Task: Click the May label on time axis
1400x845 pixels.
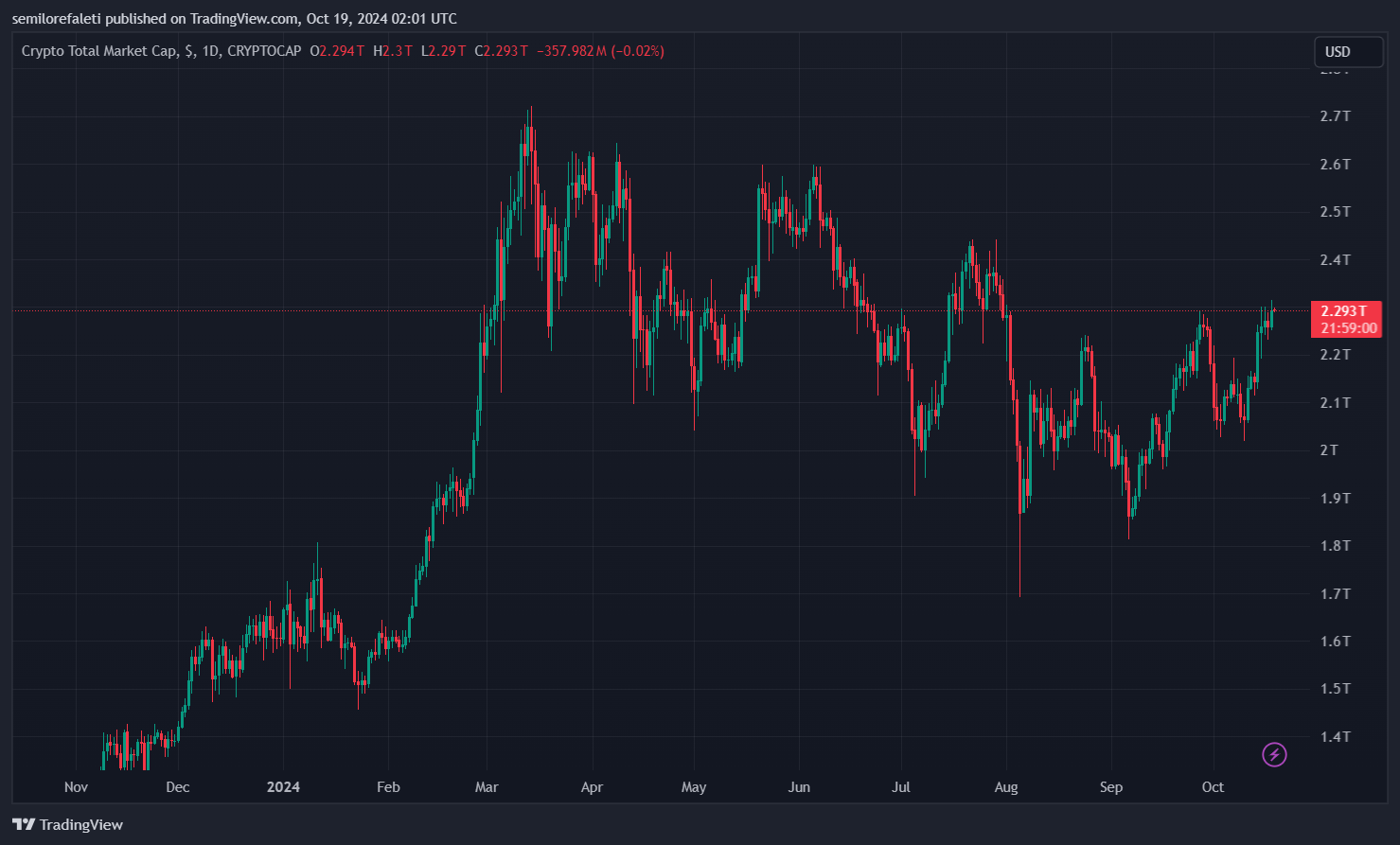Action: [694, 786]
